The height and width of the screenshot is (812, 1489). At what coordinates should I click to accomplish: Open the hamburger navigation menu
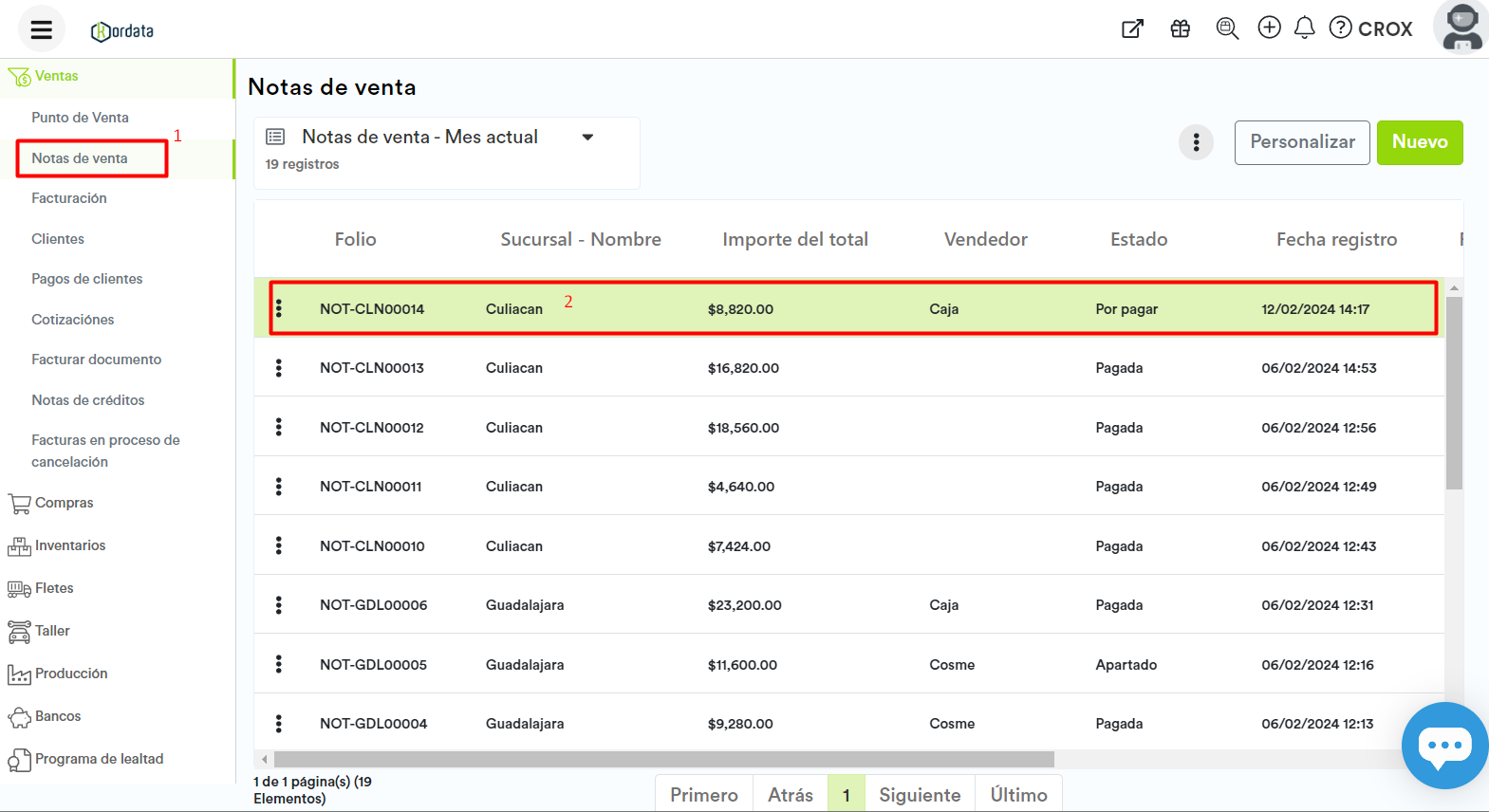41,29
